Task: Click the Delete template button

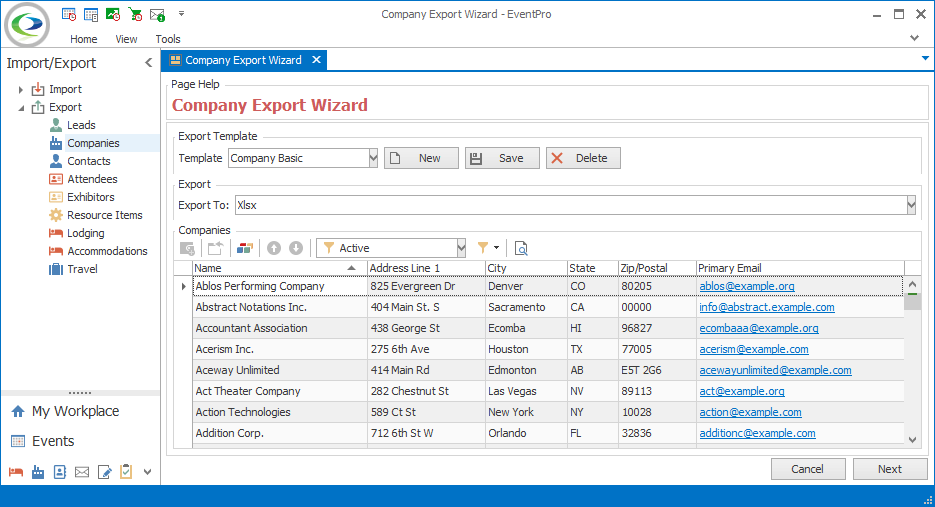Action: [x=583, y=158]
